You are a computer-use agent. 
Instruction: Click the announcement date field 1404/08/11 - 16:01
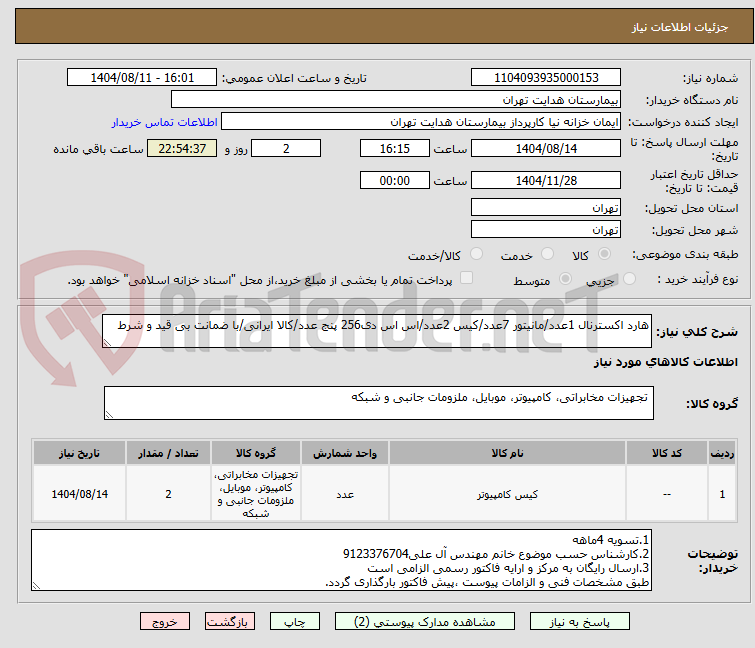142,78
